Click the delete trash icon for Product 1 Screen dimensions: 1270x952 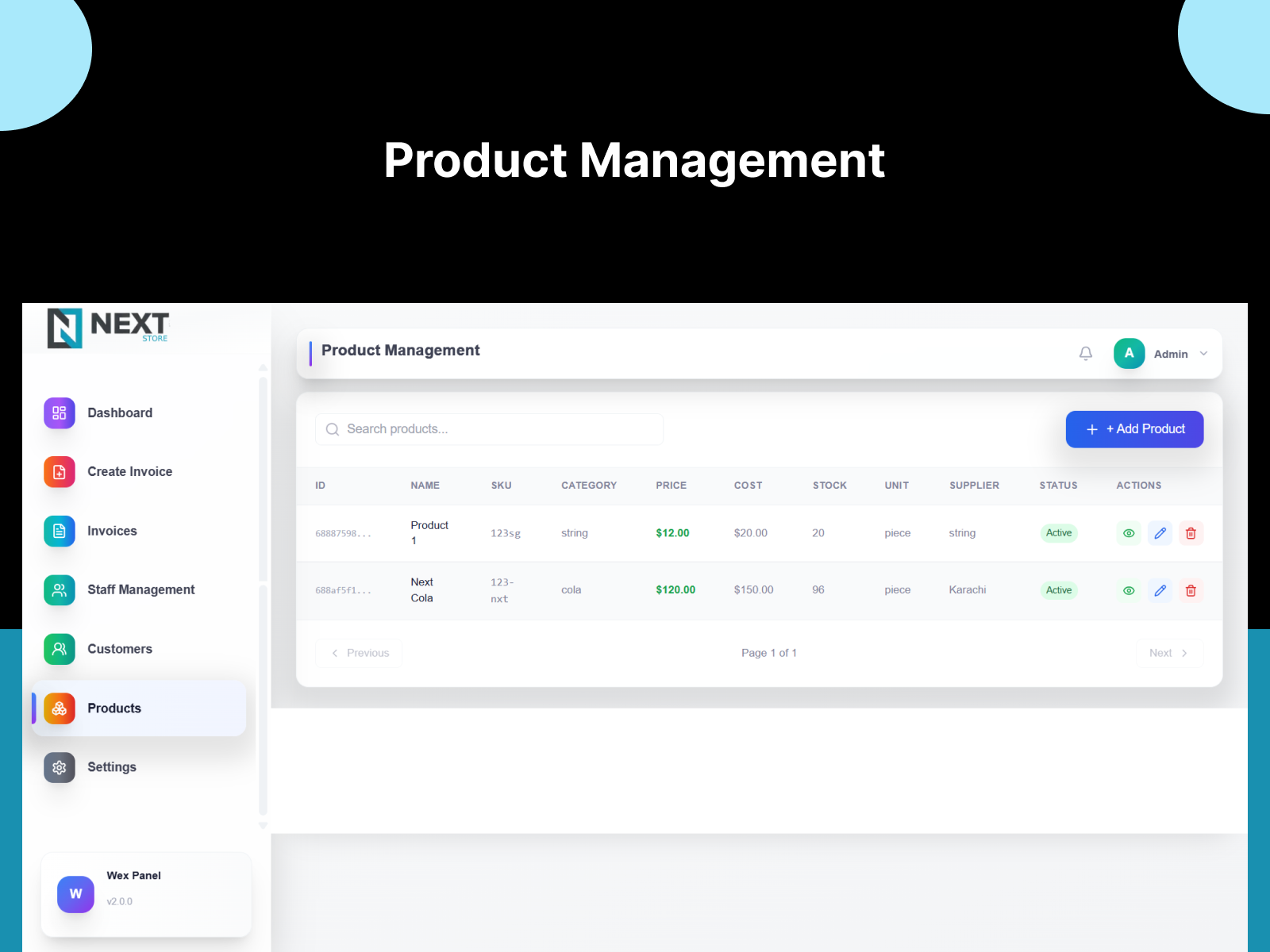tap(1191, 533)
